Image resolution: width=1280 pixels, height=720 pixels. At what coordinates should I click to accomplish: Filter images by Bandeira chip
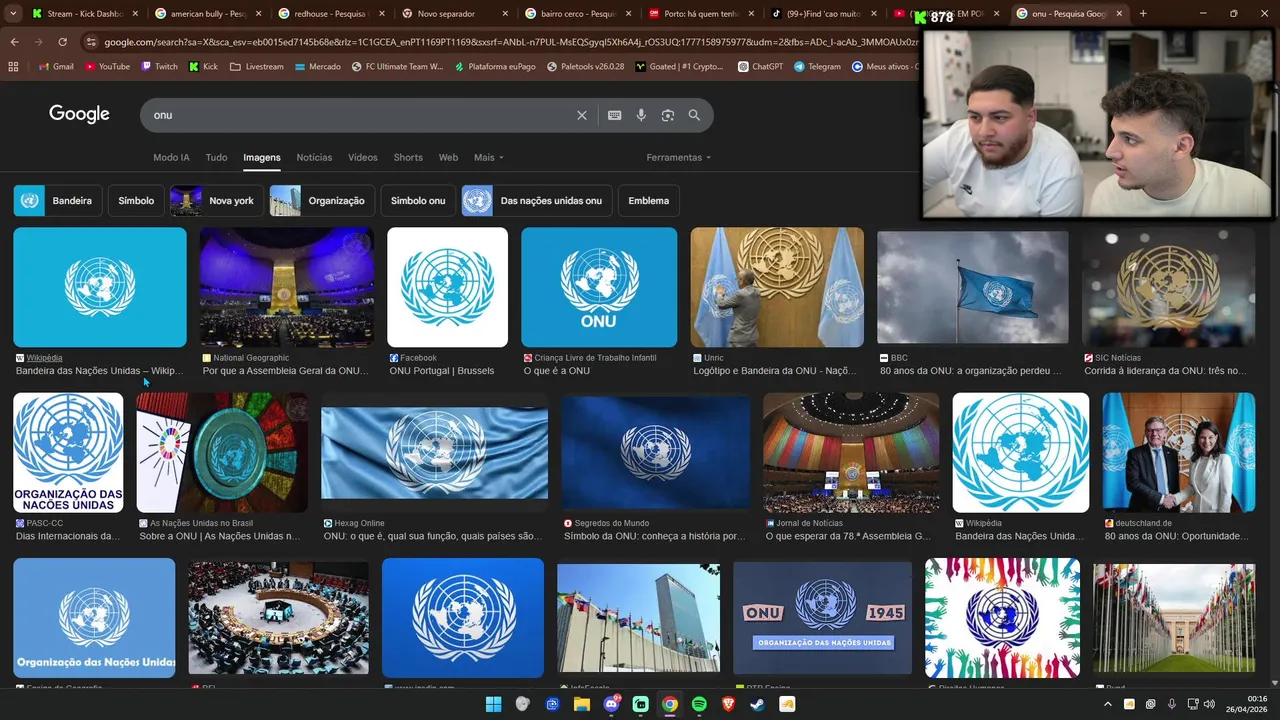coord(57,201)
